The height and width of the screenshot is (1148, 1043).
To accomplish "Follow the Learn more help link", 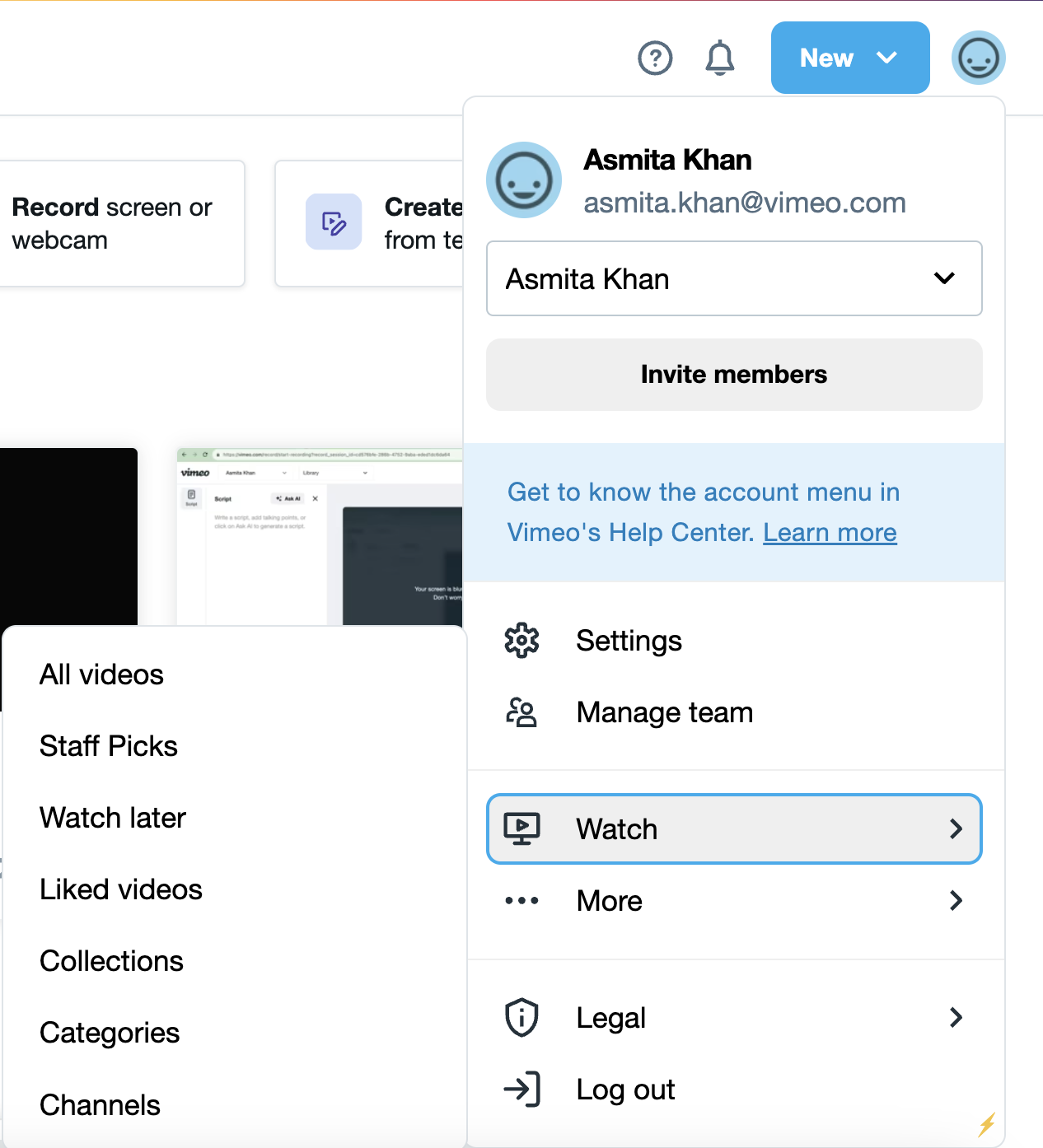I will pyautogui.click(x=830, y=533).
